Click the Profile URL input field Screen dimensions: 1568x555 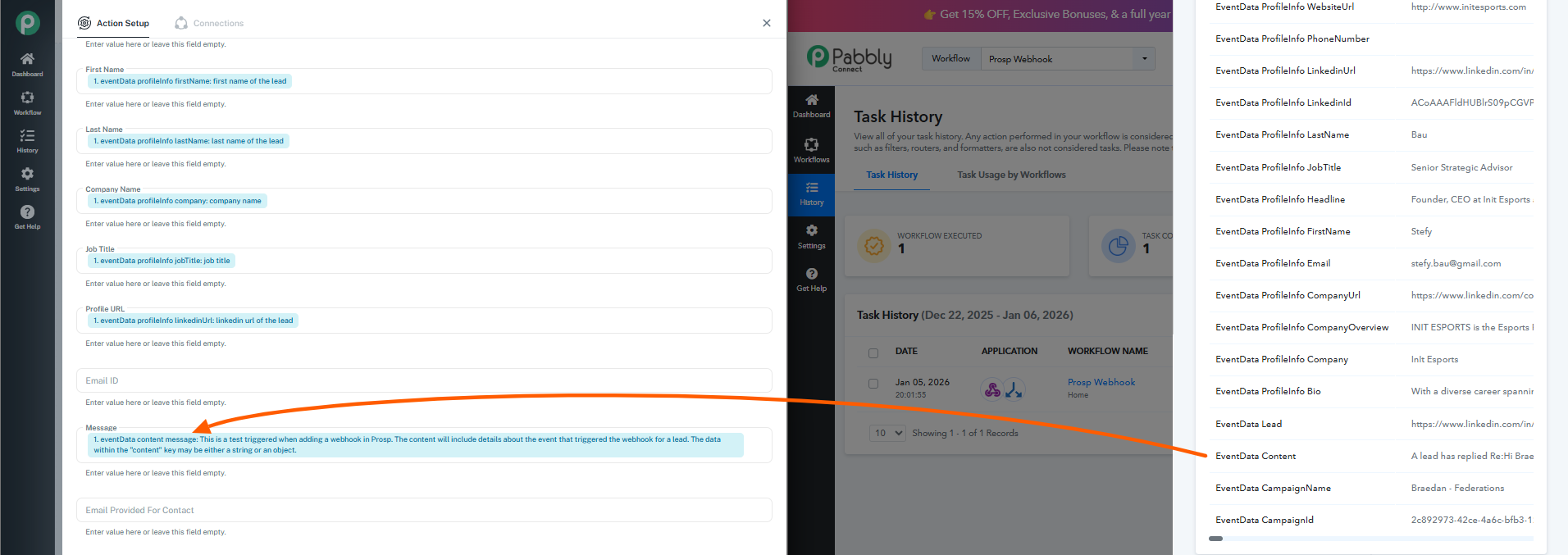(424, 321)
